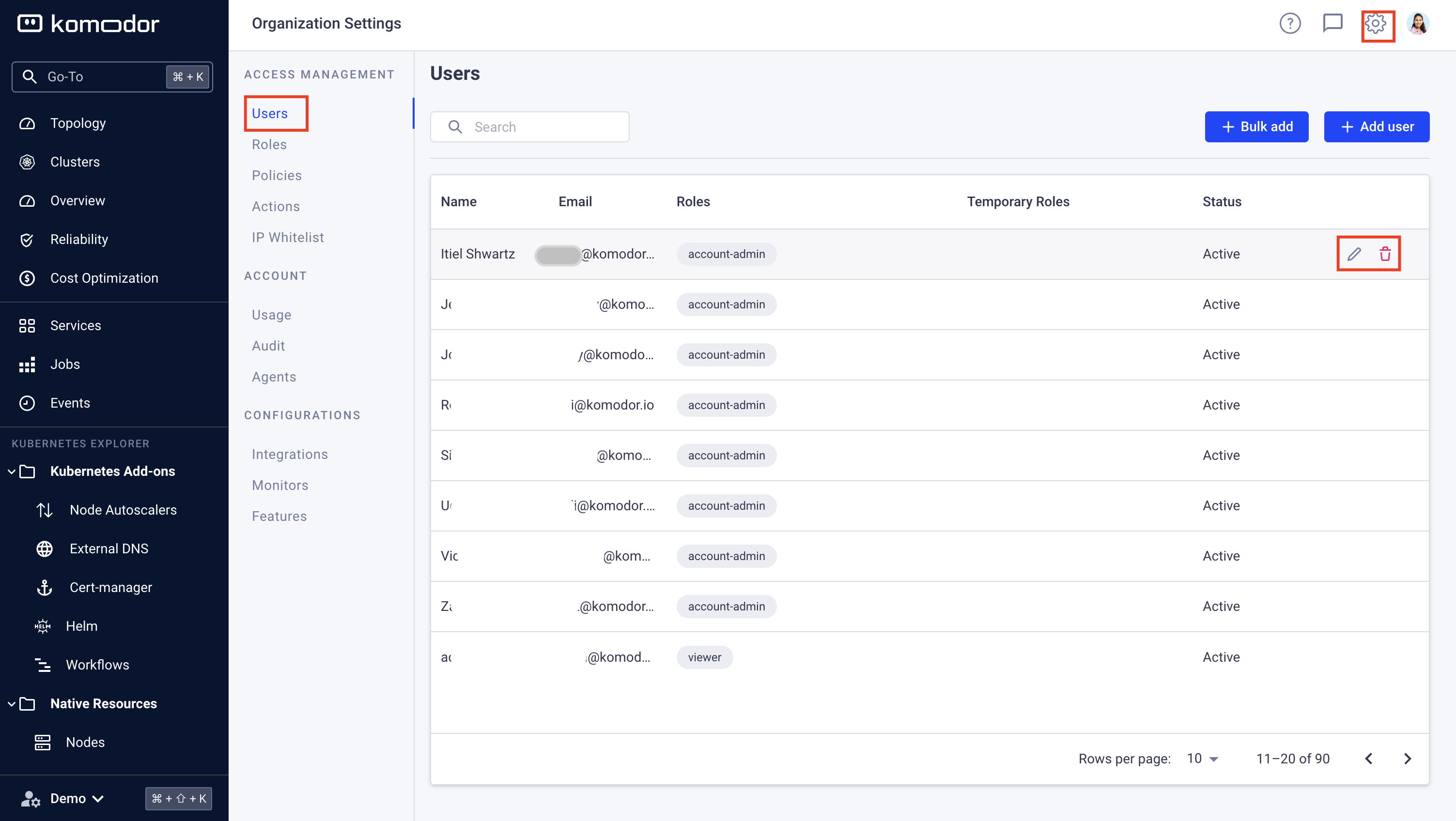Screen dimensions: 1456x821
Task: Delete Itiel Shwartz using trash icon
Action: (1385, 254)
